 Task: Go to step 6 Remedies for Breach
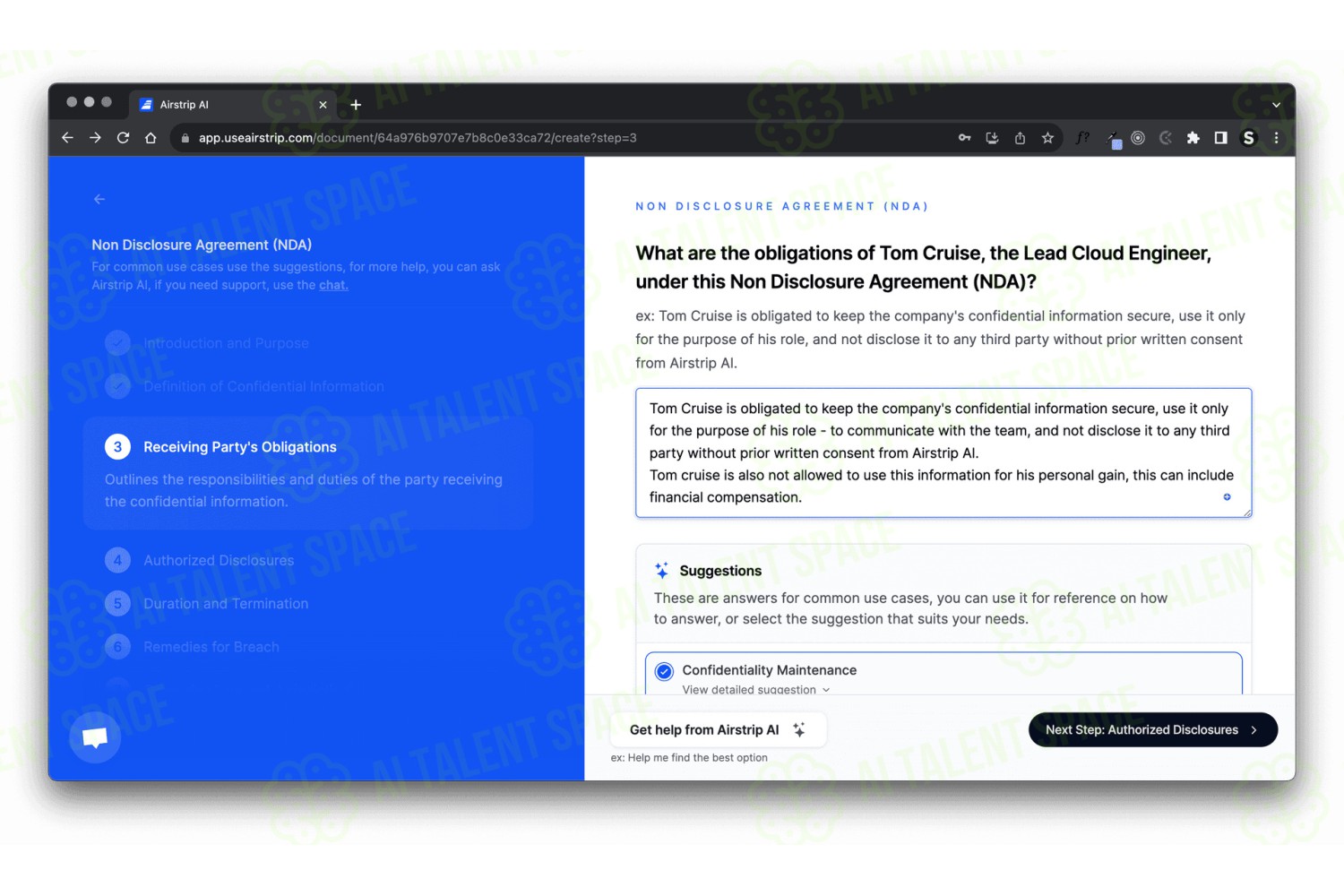(193, 646)
